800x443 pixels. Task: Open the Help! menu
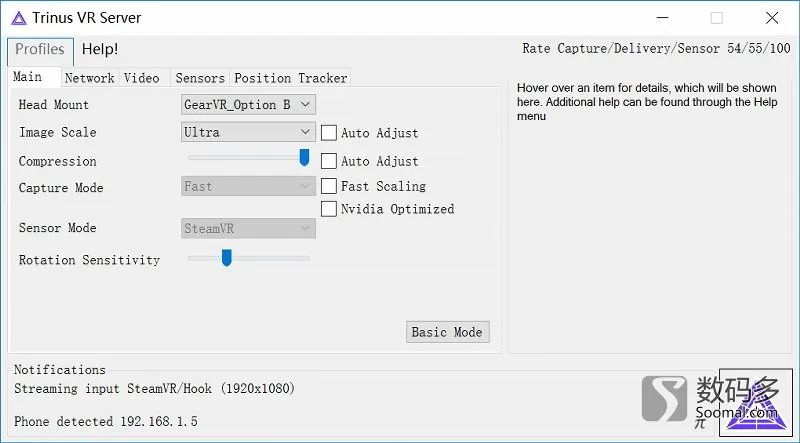100,49
